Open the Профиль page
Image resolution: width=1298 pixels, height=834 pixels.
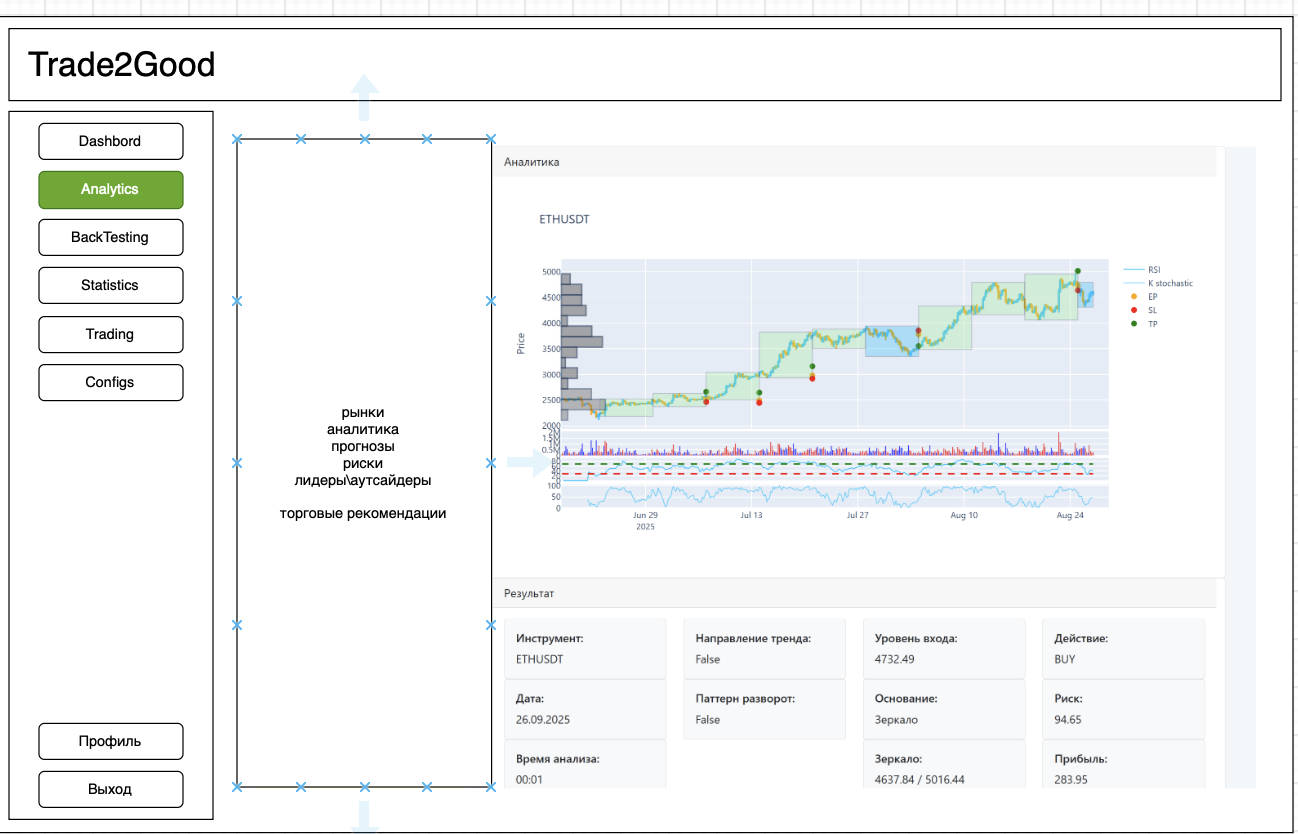coord(110,741)
